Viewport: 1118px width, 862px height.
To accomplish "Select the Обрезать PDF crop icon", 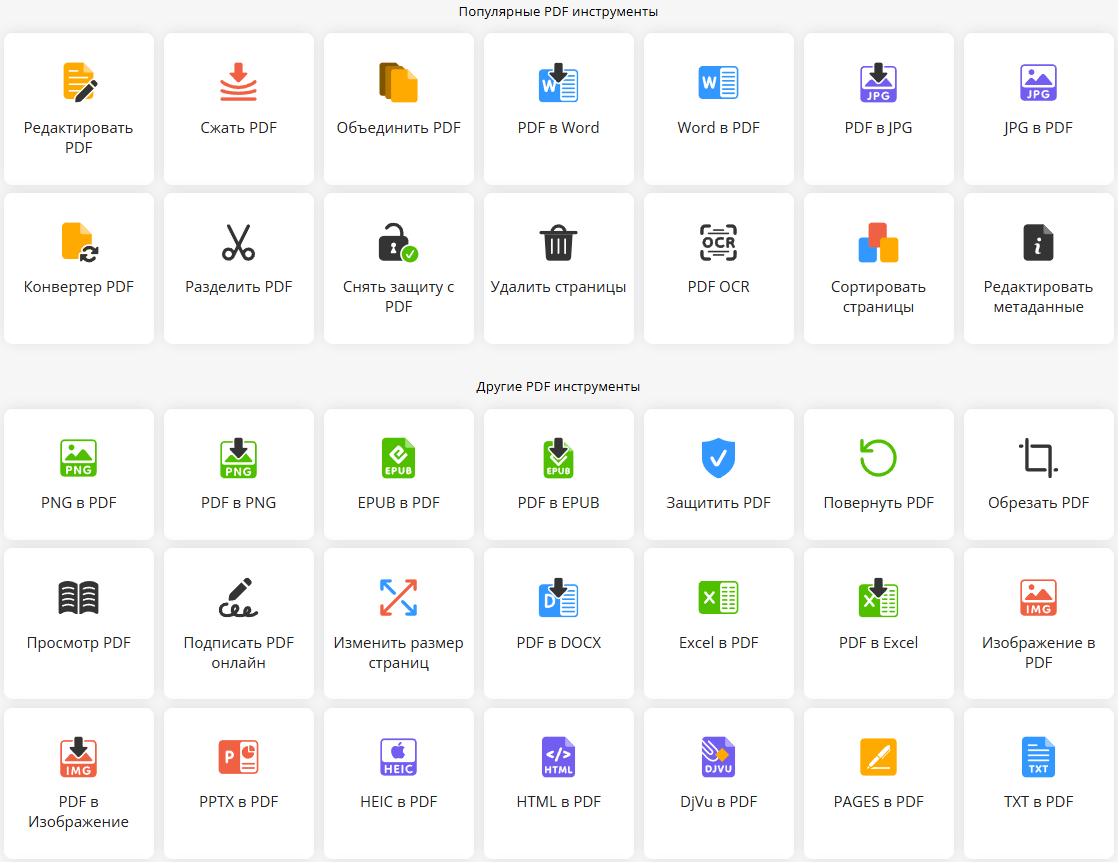I will pyautogui.click(x=1038, y=458).
